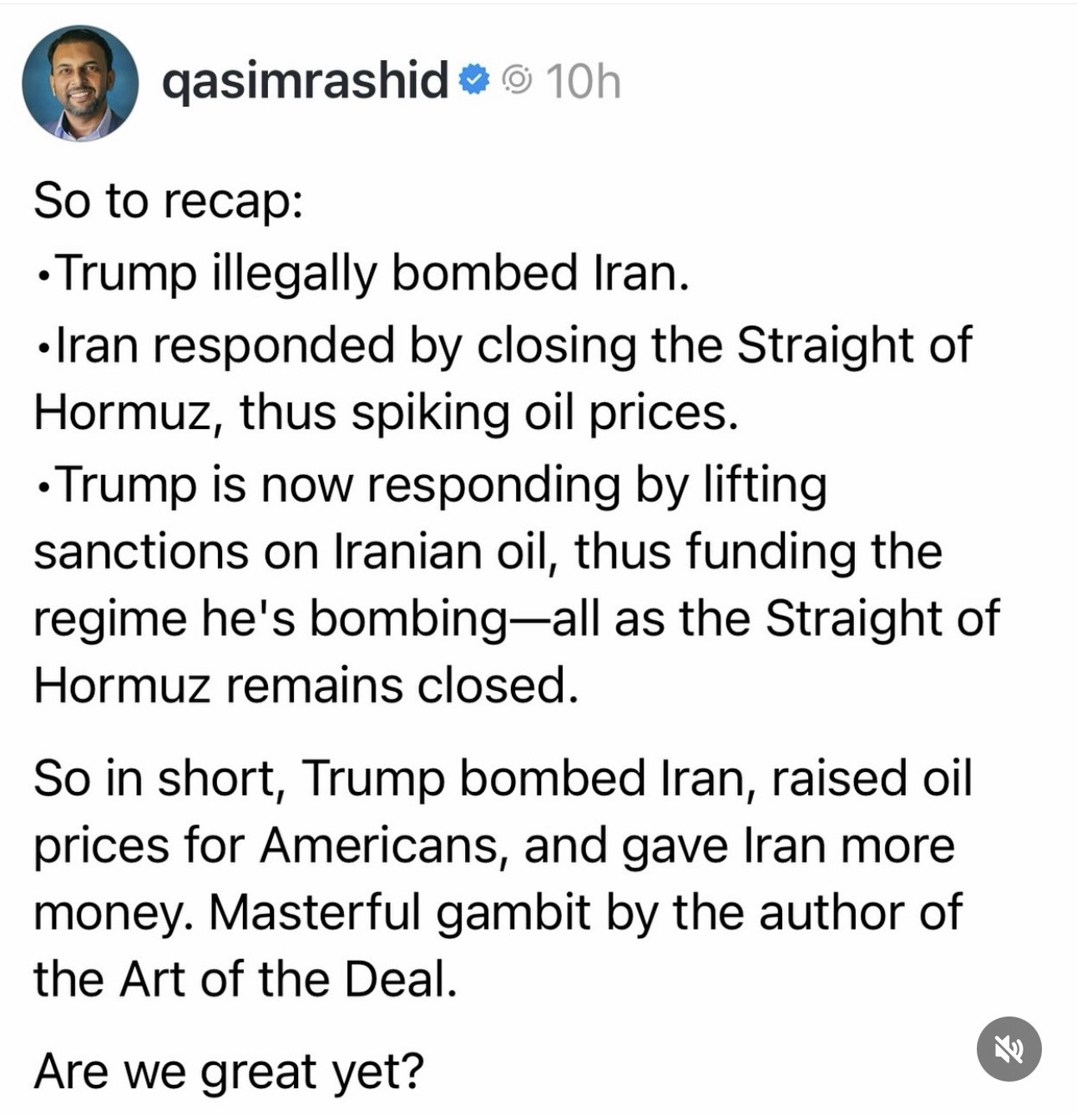Viewport: 1077px width, 1120px height.
Task: Click the blue verified badge
Action: pos(474,80)
